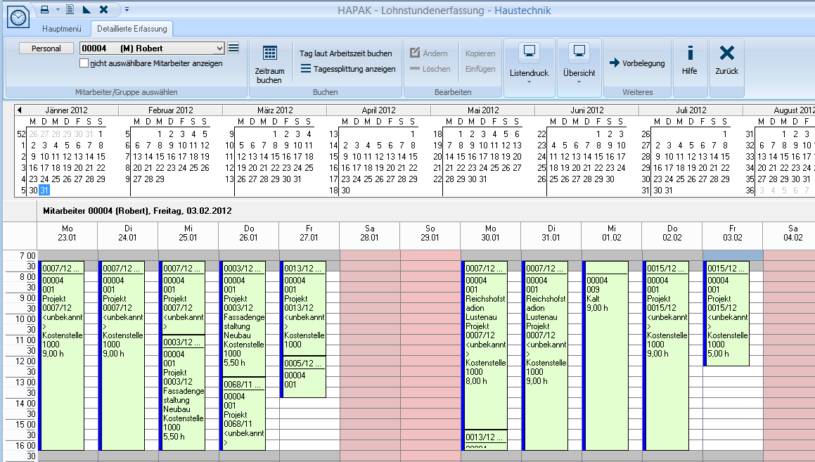Screen dimensions: 815x462
Task: Click the Mo 30.01 day column header
Action: coord(490,233)
